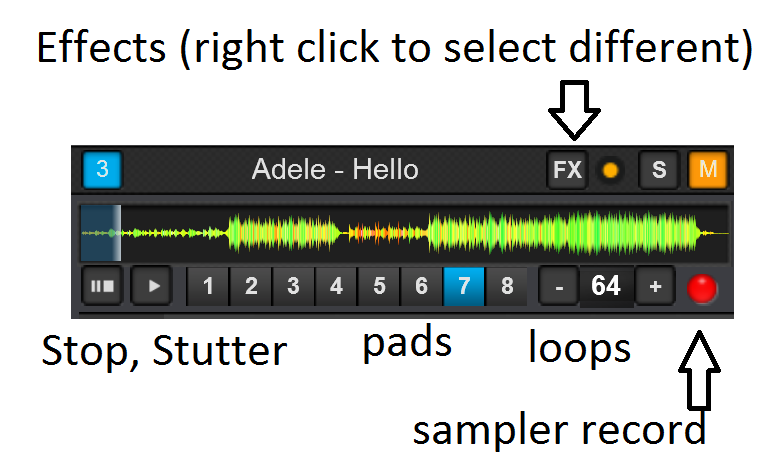
Task: Toggle the FX effects button
Action: [x=567, y=170]
